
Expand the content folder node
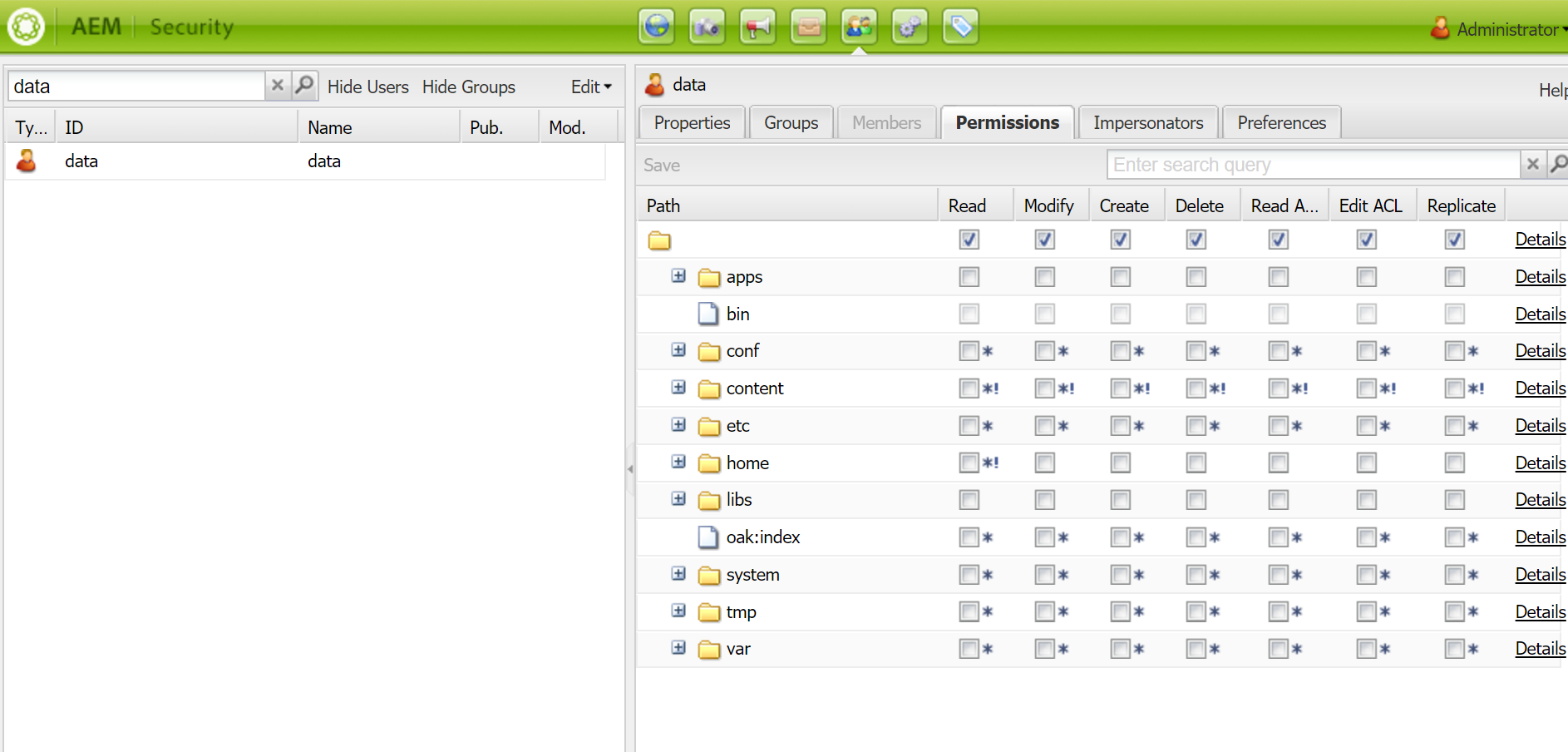point(679,388)
